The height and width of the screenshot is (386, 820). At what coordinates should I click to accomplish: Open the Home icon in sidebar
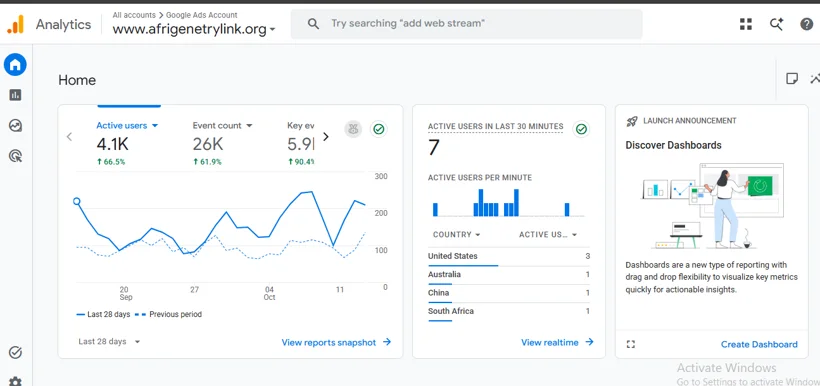click(x=15, y=65)
